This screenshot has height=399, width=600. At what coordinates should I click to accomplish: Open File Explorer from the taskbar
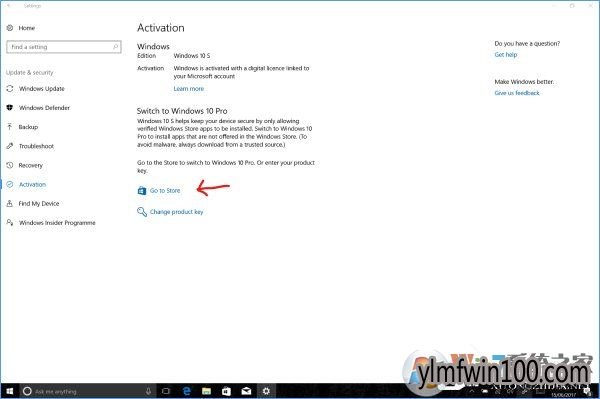pos(206,391)
